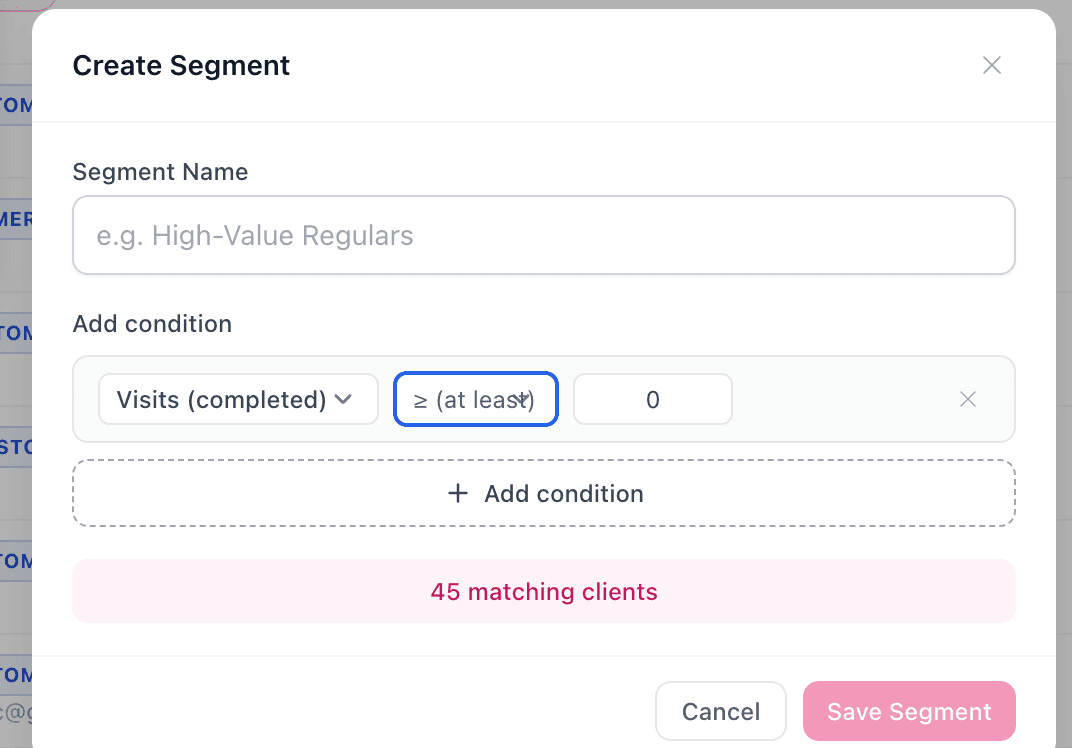The width and height of the screenshot is (1072, 748).
Task: Click the Add condition section heading
Action: click(152, 324)
